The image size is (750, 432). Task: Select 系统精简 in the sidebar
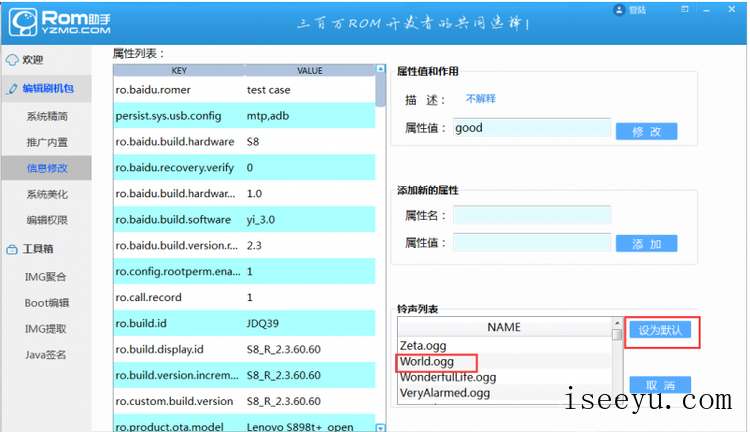46,116
